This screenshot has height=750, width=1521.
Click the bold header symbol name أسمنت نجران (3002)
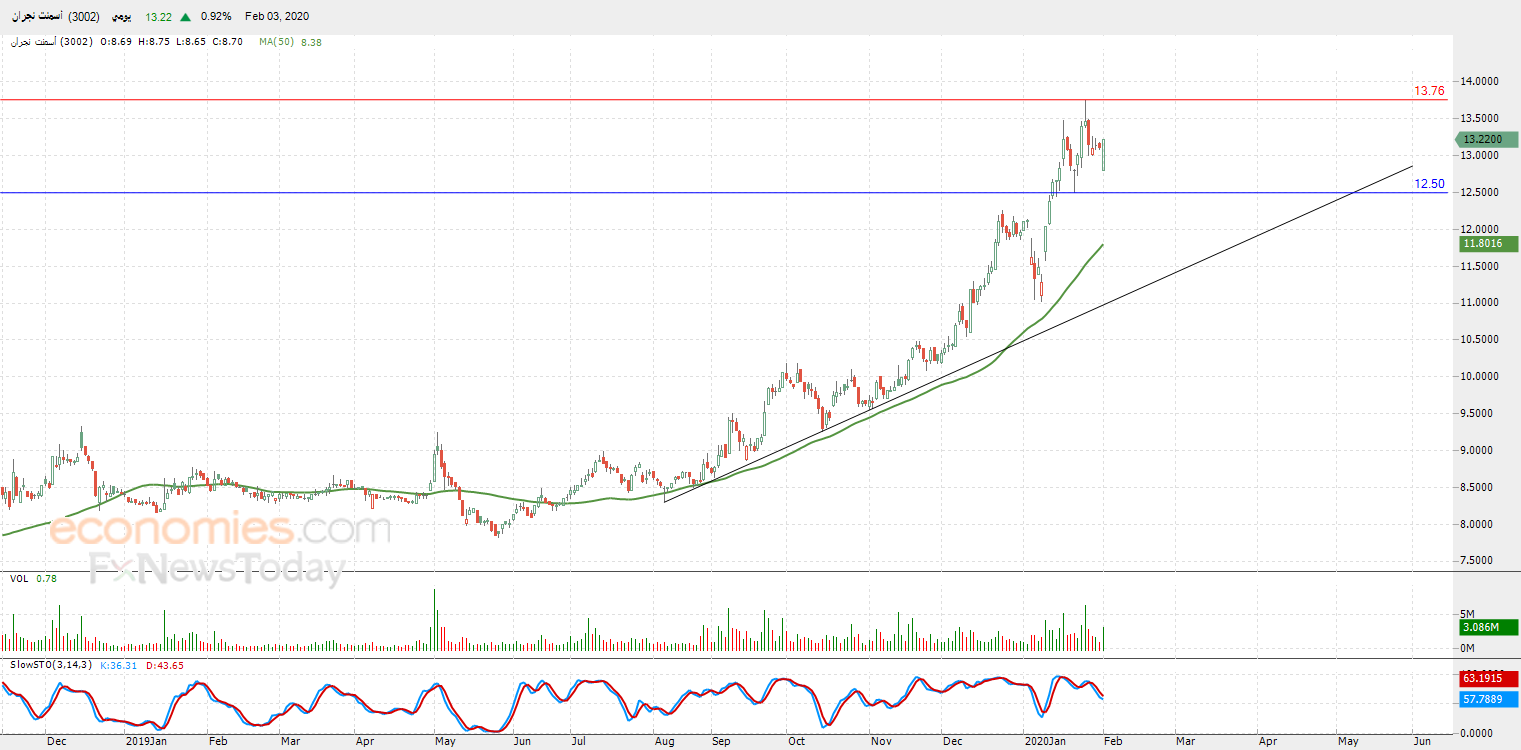[54, 17]
